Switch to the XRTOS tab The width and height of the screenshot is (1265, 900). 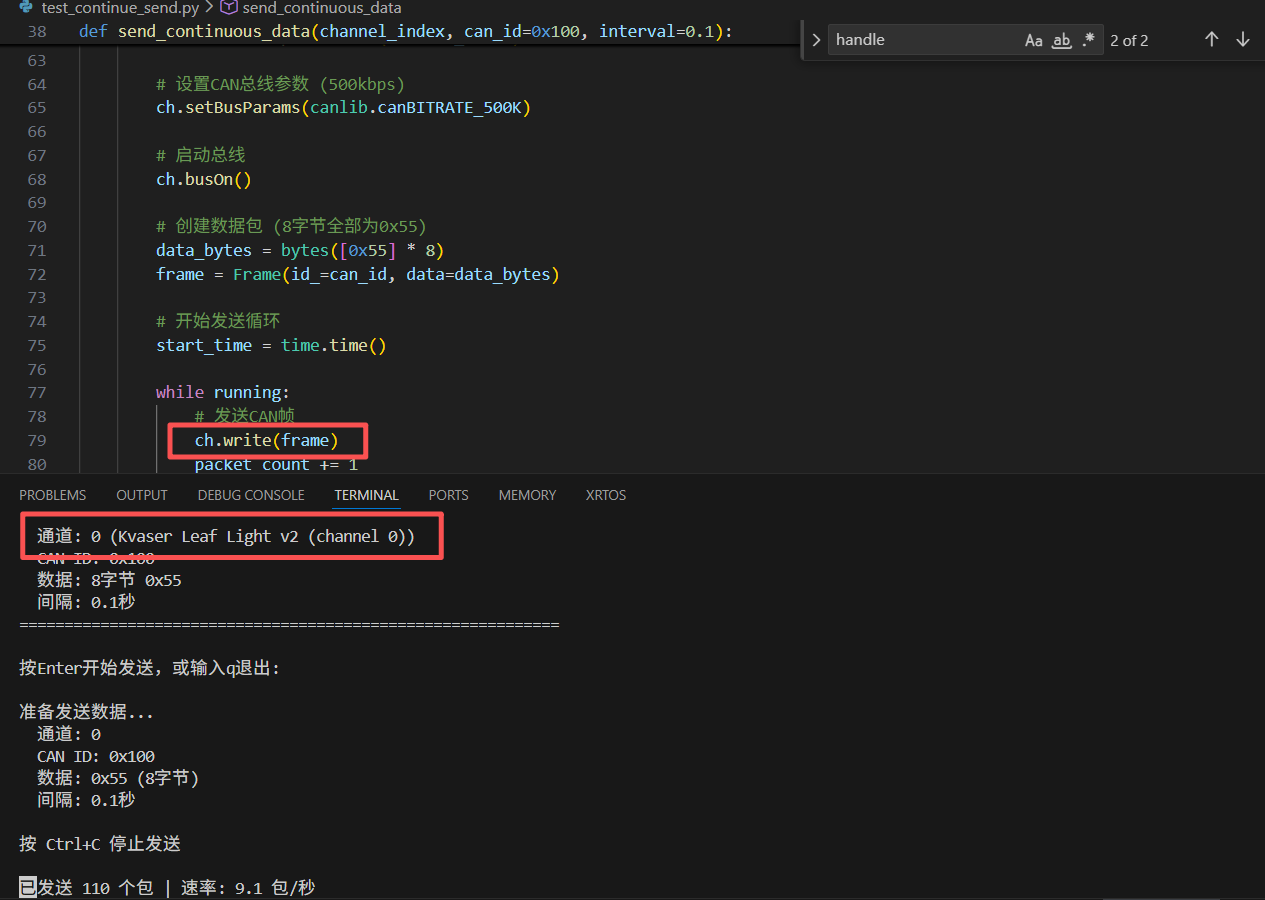(606, 495)
